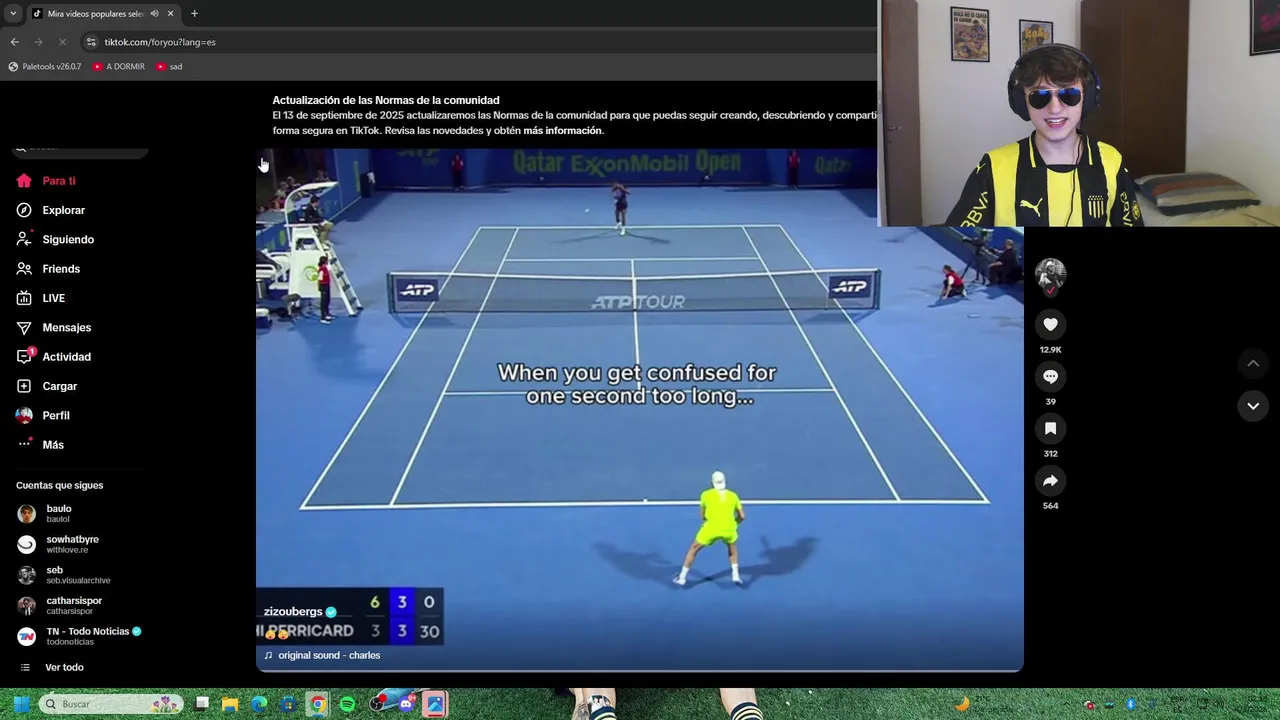The image size is (1280, 720).
Task: Open the sad bookmark
Action: click(169, 67)
